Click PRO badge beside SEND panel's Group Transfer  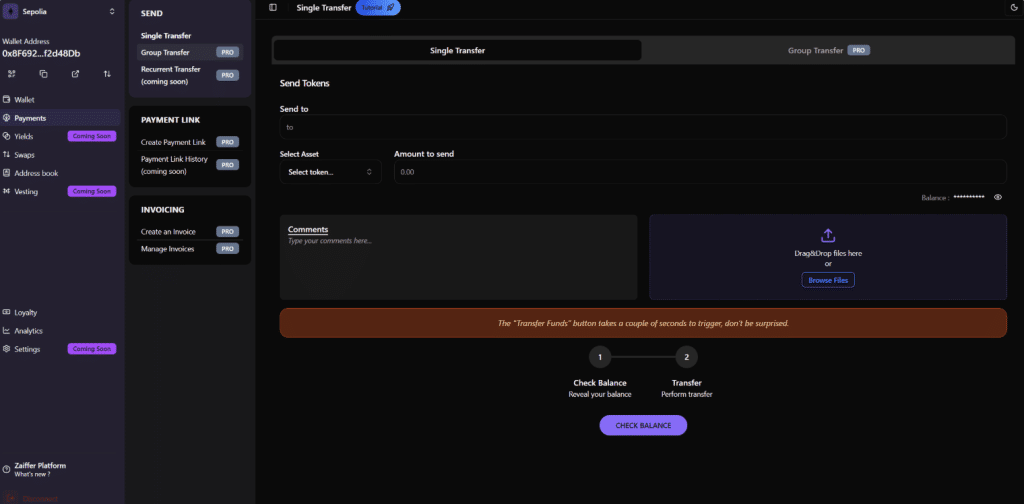click(x=227, y=52)
